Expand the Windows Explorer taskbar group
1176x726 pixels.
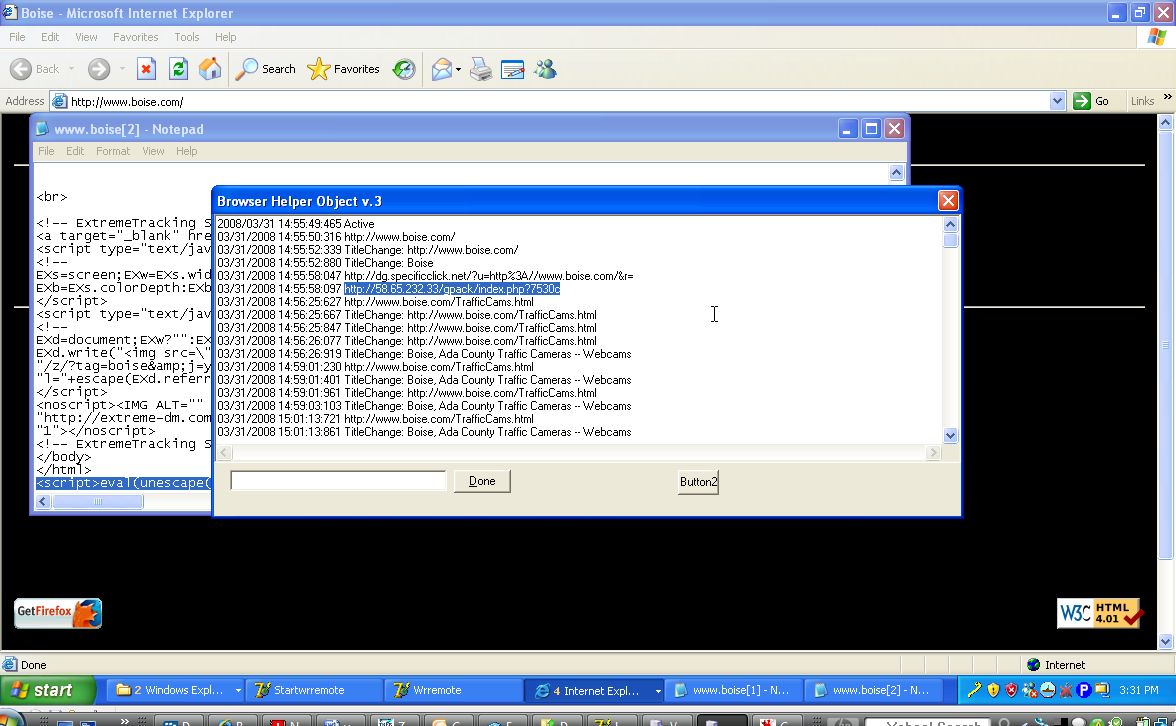[238, 690]
